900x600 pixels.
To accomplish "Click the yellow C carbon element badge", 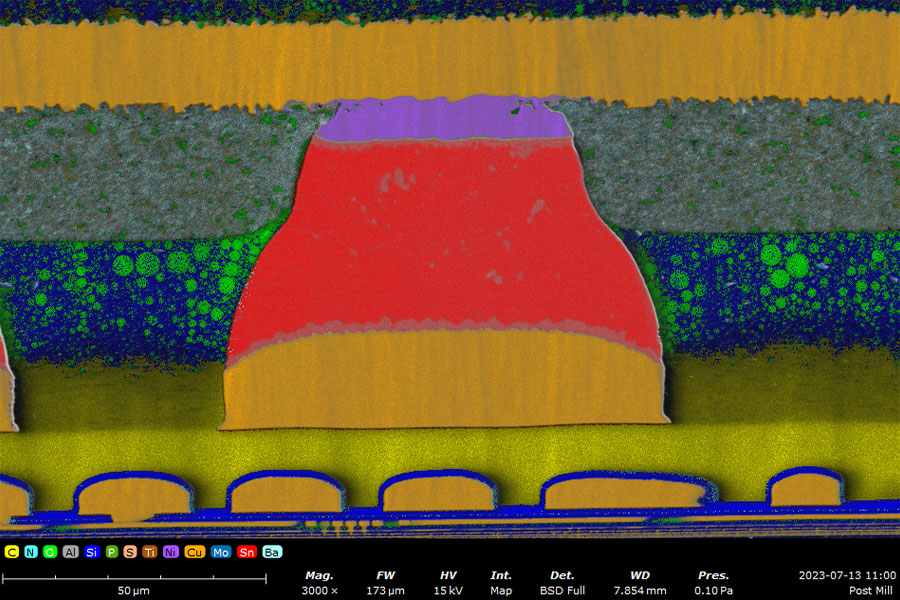I will [12, 552].
